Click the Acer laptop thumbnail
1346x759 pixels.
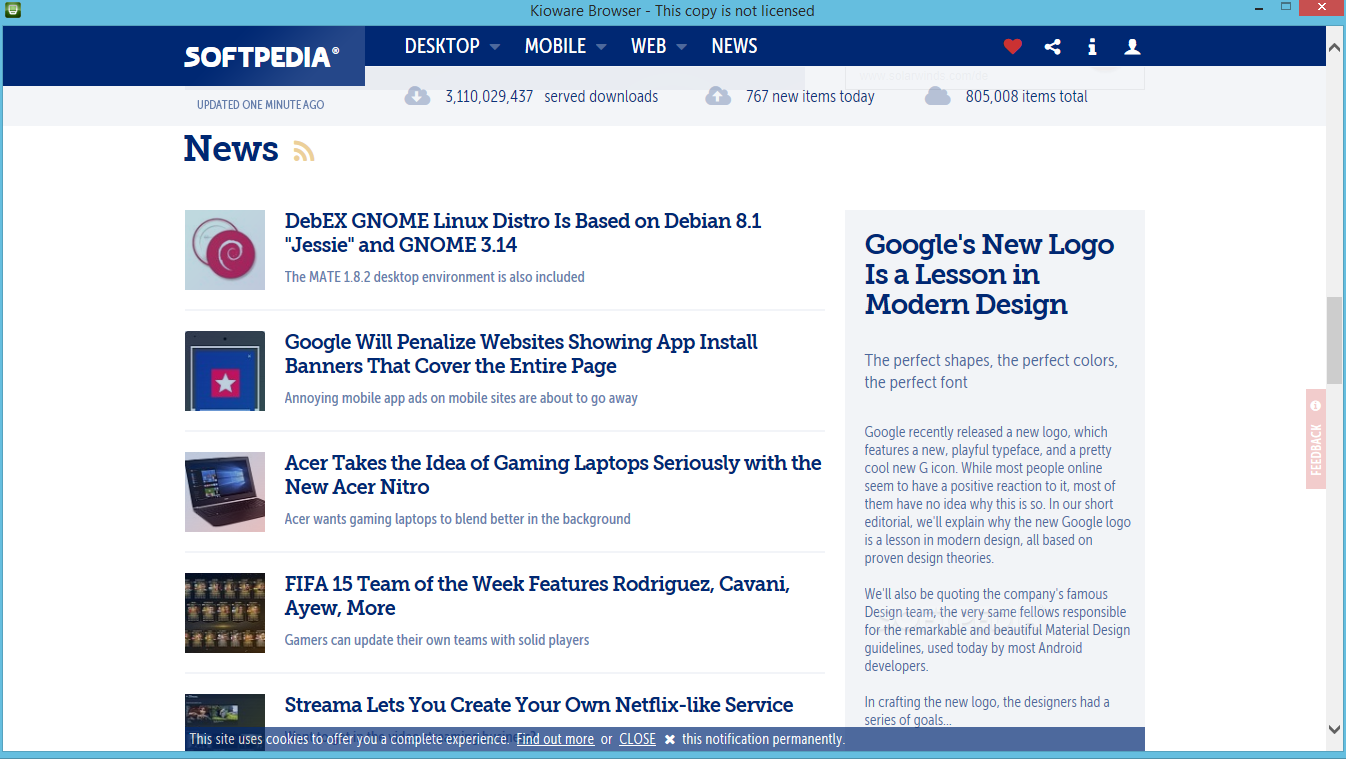[x=225, y=492]
